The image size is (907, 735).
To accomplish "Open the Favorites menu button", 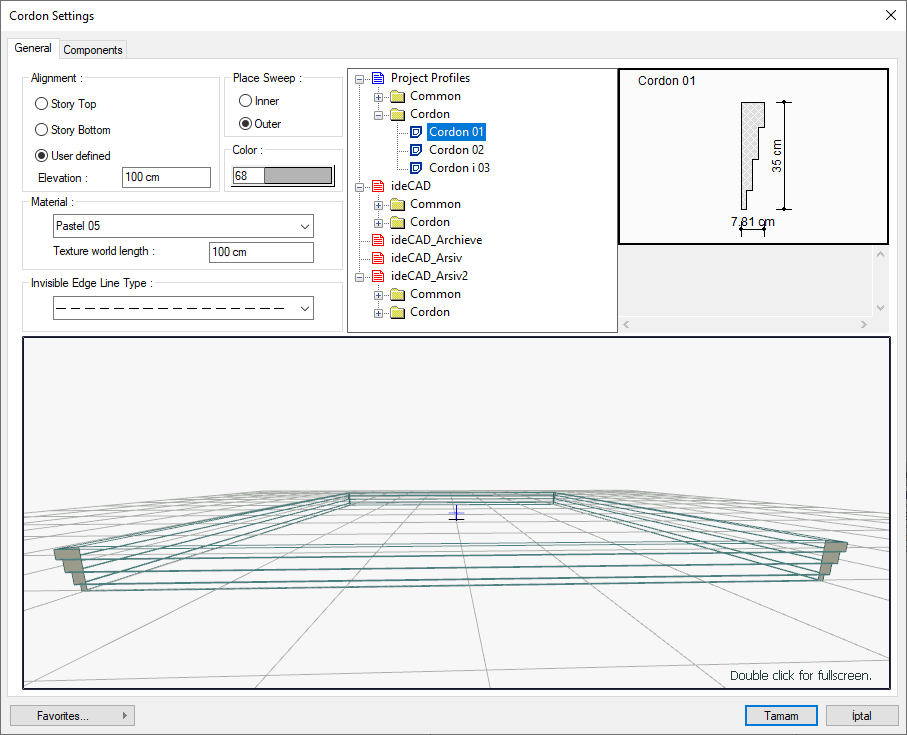I will (x=72, y=716).
